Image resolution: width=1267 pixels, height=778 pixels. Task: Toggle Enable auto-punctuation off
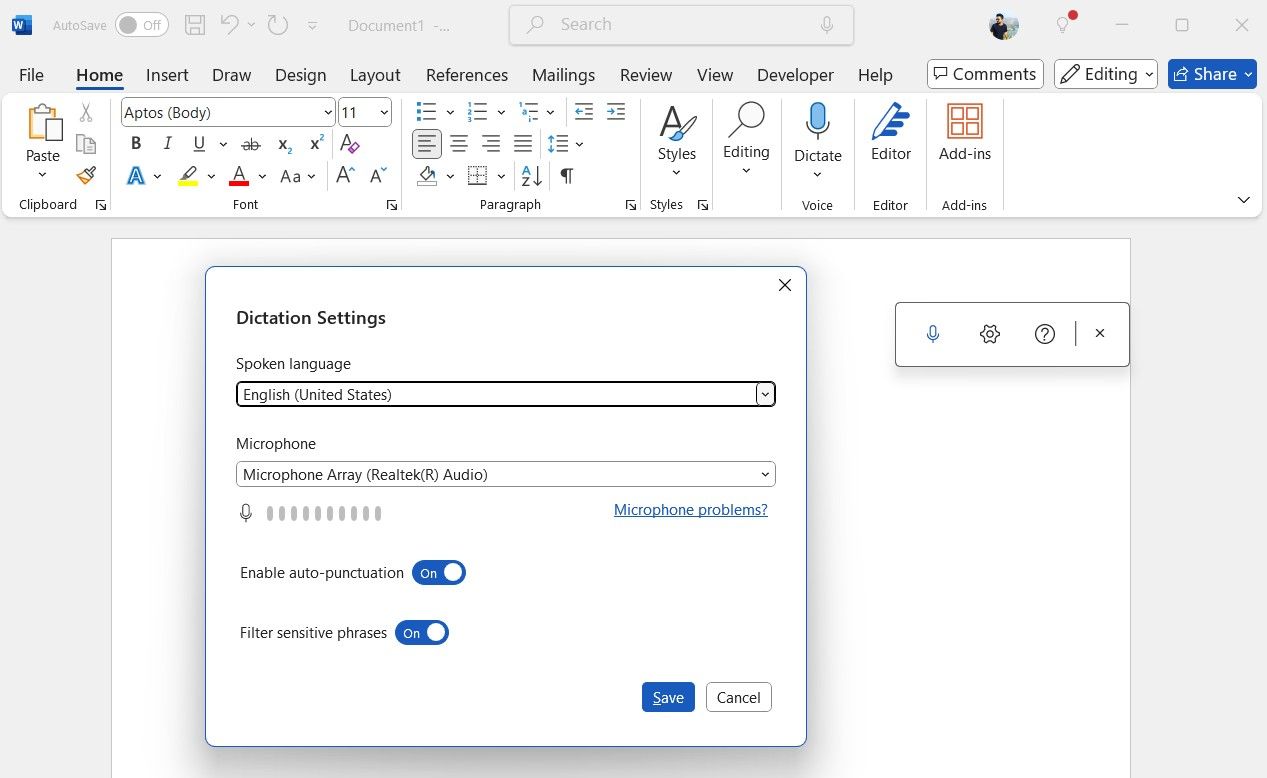[x=439, y=572]
